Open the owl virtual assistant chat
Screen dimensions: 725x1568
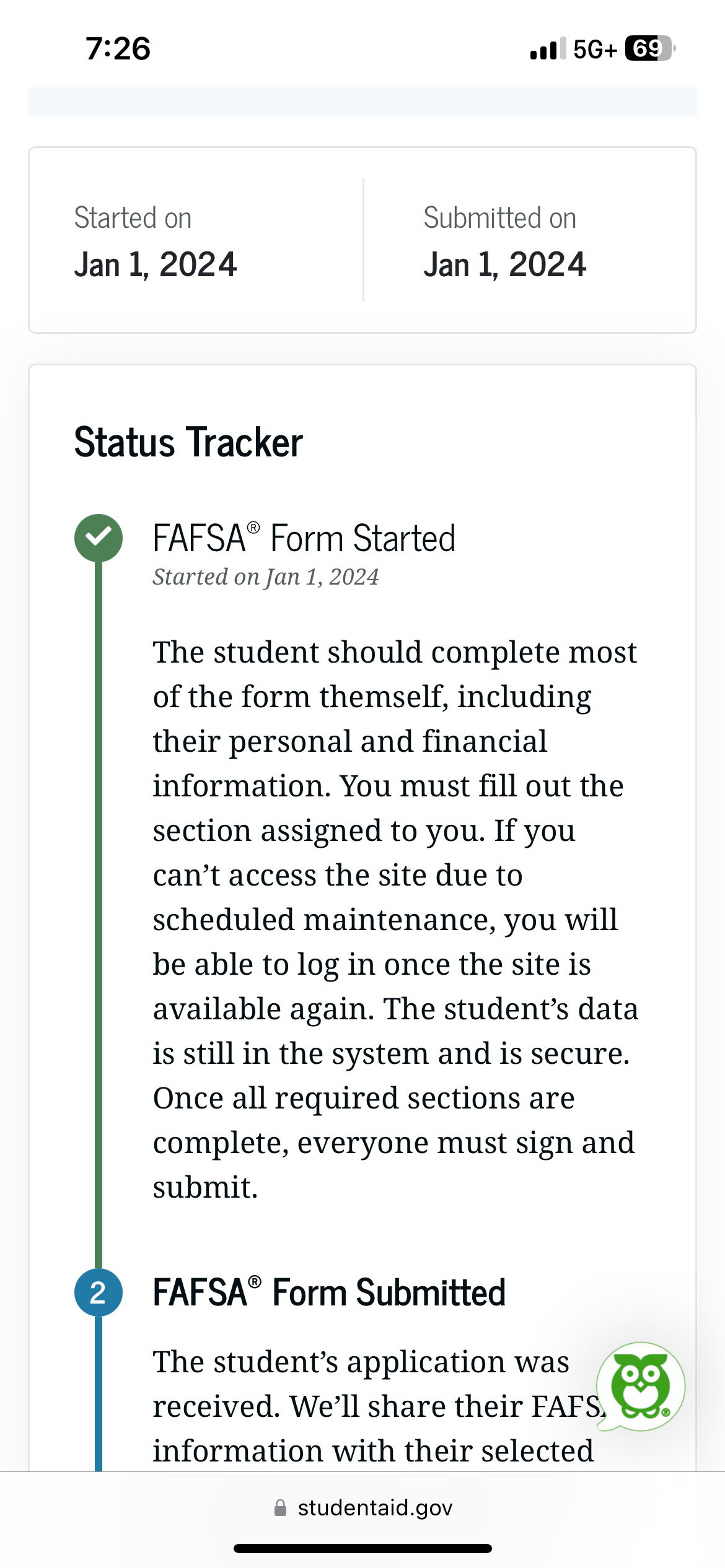(x=640, y=1386)
